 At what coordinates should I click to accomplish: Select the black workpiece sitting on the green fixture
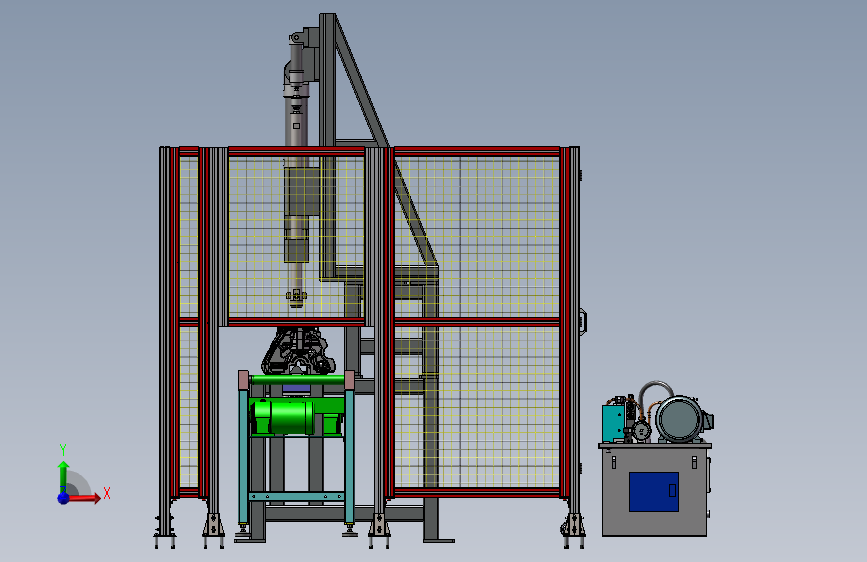(x=299, y=352)
